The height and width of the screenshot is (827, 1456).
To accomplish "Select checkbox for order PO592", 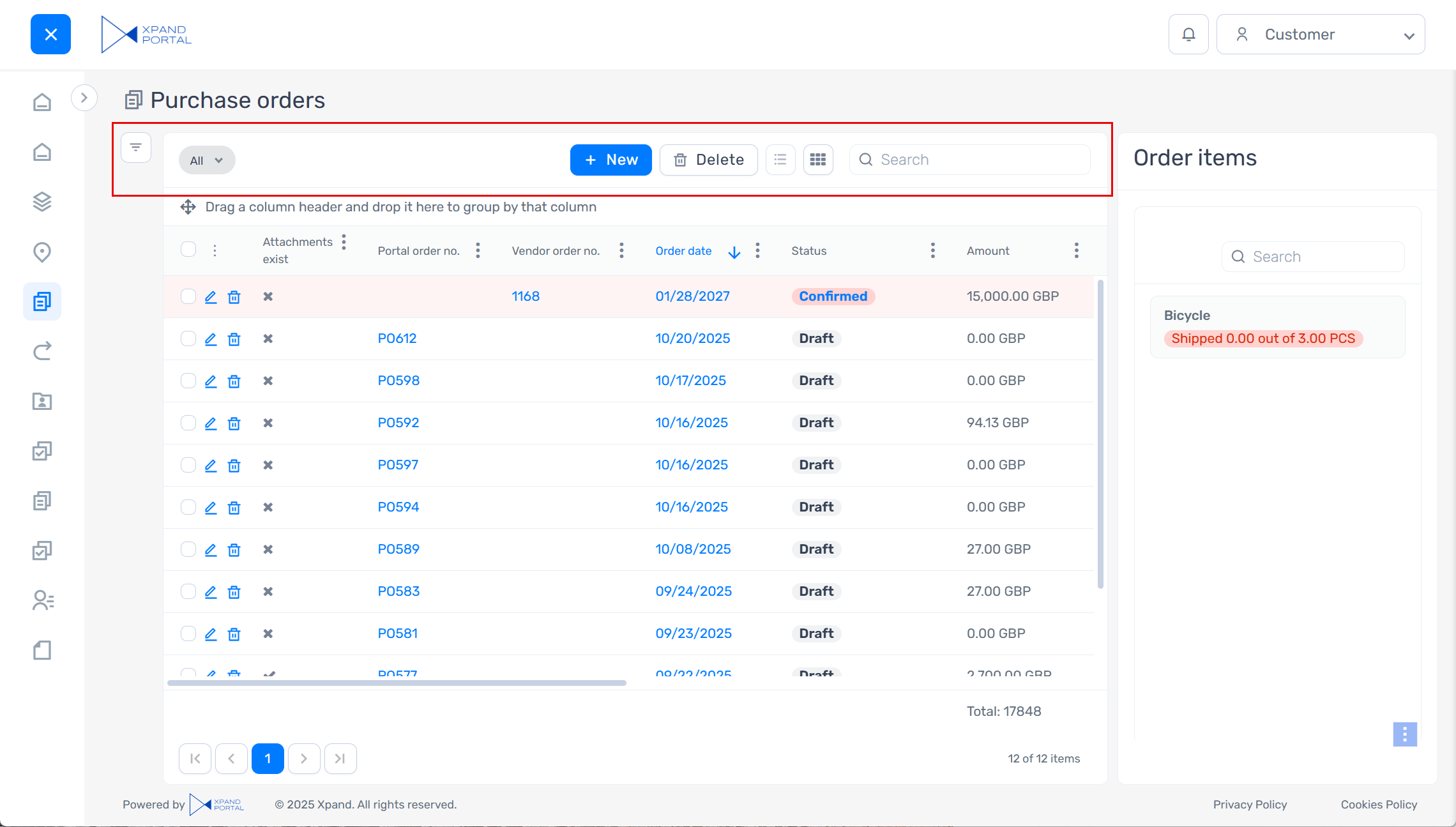I will (x=188, y=423).
